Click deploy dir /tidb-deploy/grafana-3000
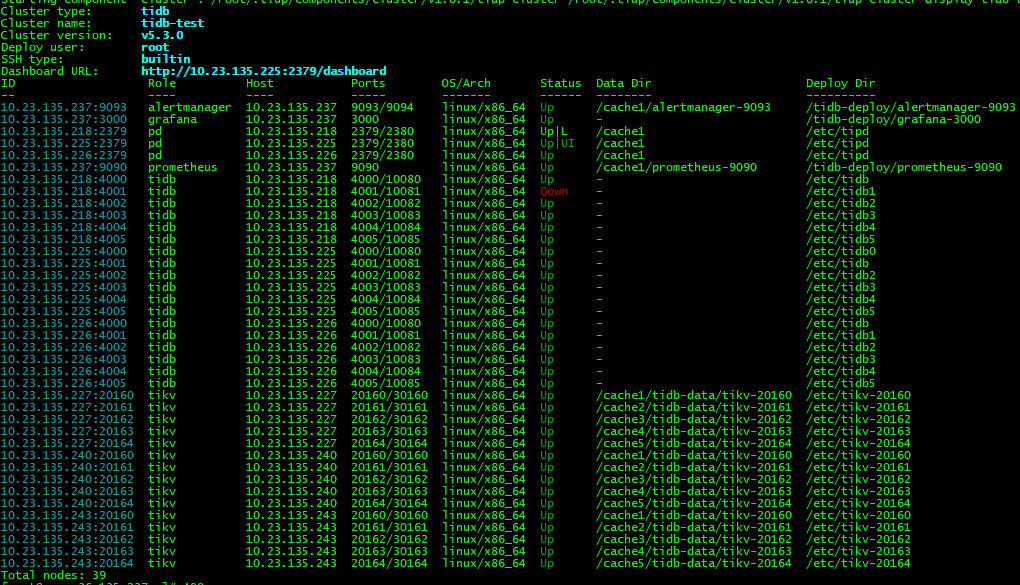The width and height of the screenshot is (1020, 585). pyautogui.click(x=893, y=119)
